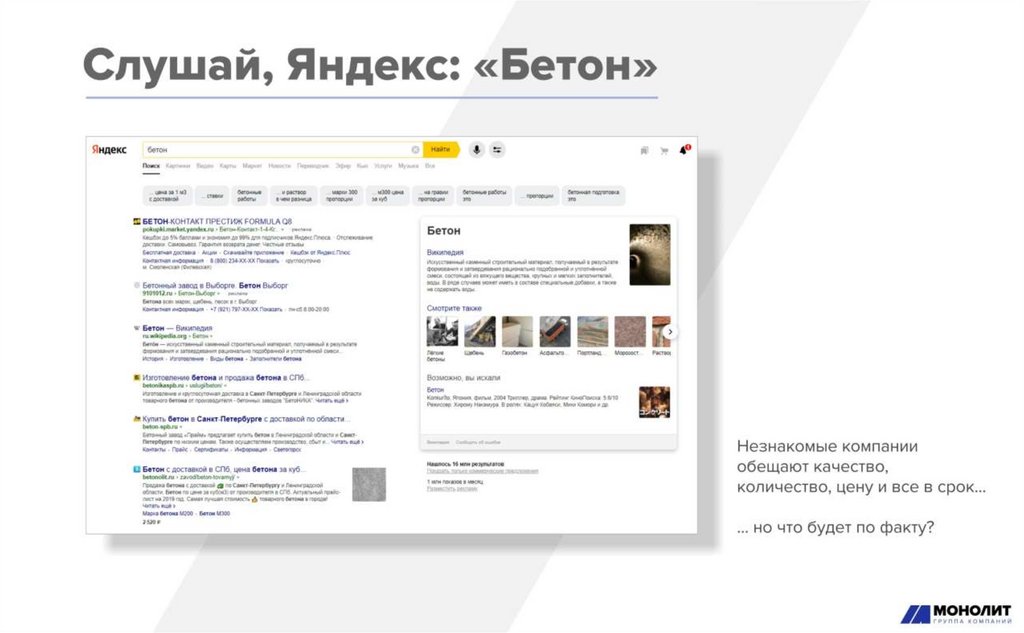Click the Яндекс logo
Screen dimensions: 1024x633
109,150
